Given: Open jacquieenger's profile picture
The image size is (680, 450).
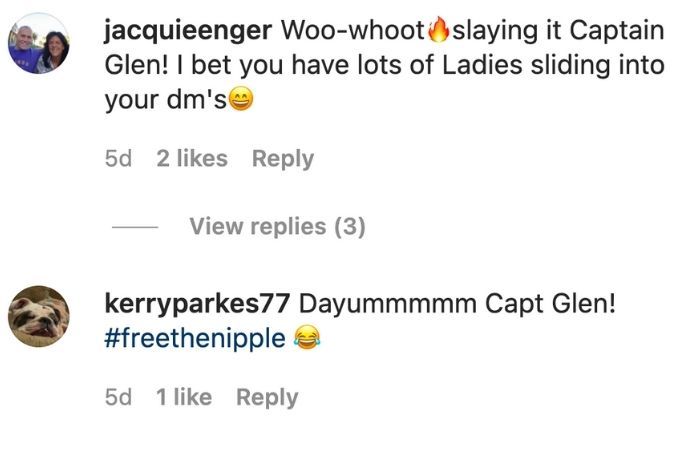Looking at the screenshot, I should click(x=39, y=43).
